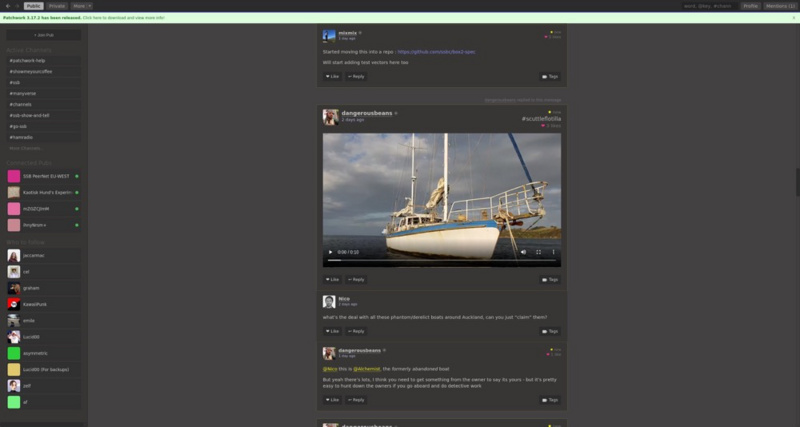Open the #scuttleflotilla channel link
Viewport: 800px width, 427px height.
tap(540, 119)
